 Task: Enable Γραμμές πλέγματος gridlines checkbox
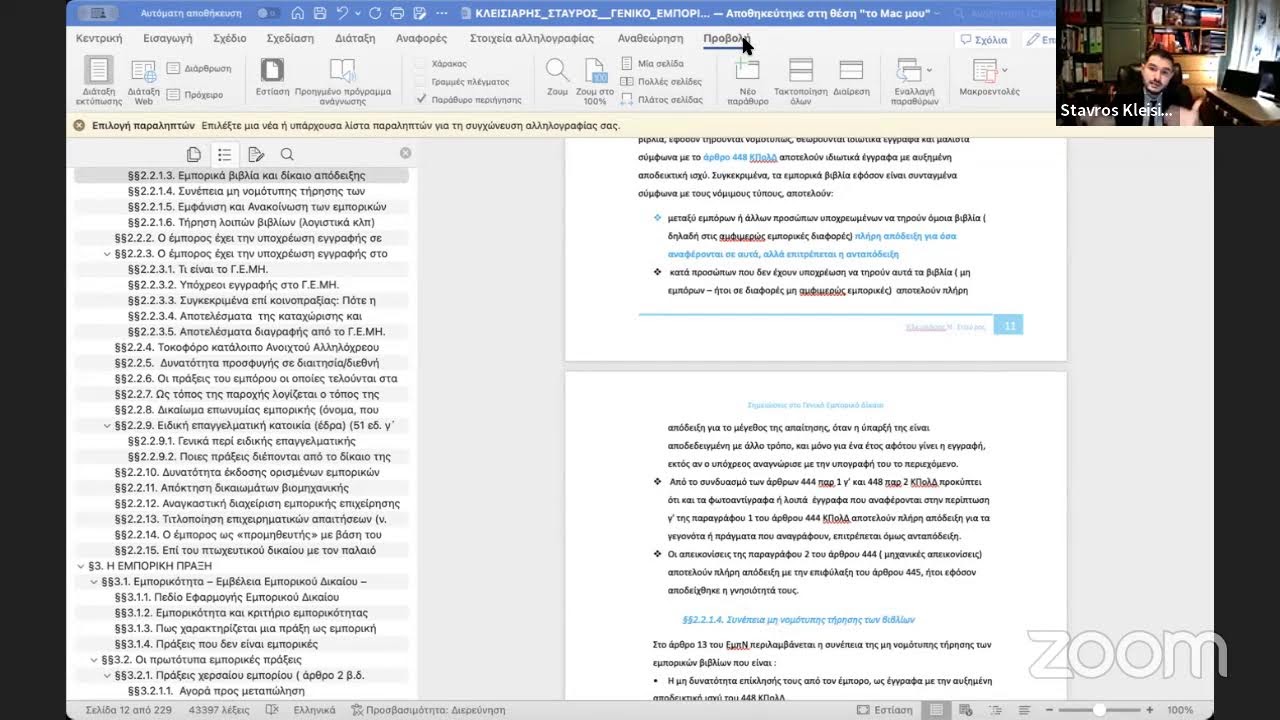click(422, 81)
